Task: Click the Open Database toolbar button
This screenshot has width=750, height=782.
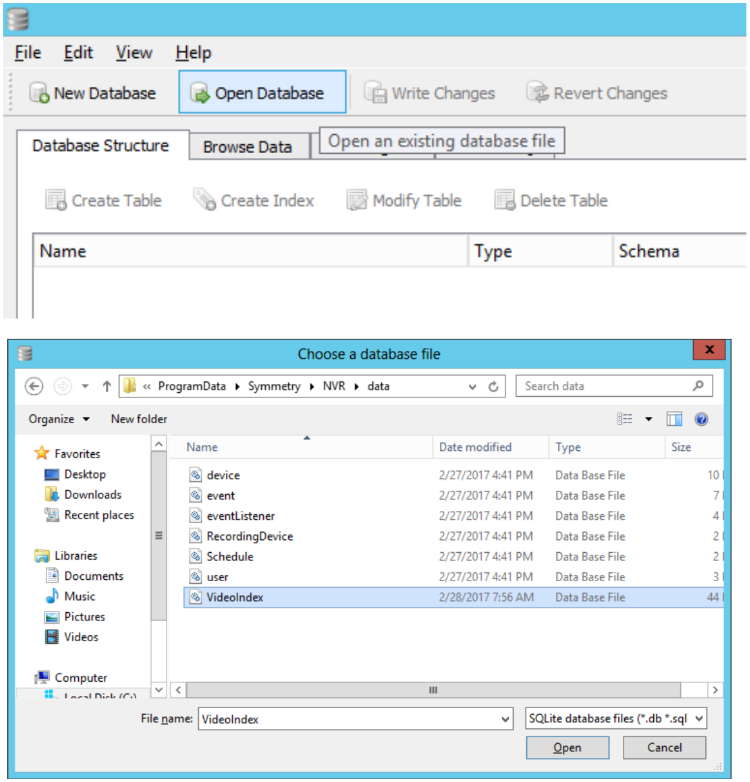Action: coord(262,92)
